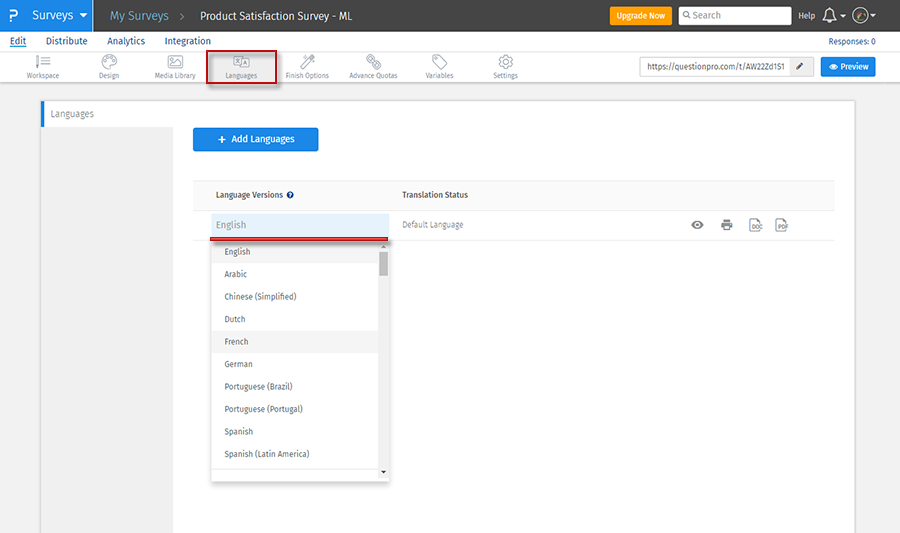900x533 pixels.
Task: Open the Media Library icon
Action: pos(175,63)
